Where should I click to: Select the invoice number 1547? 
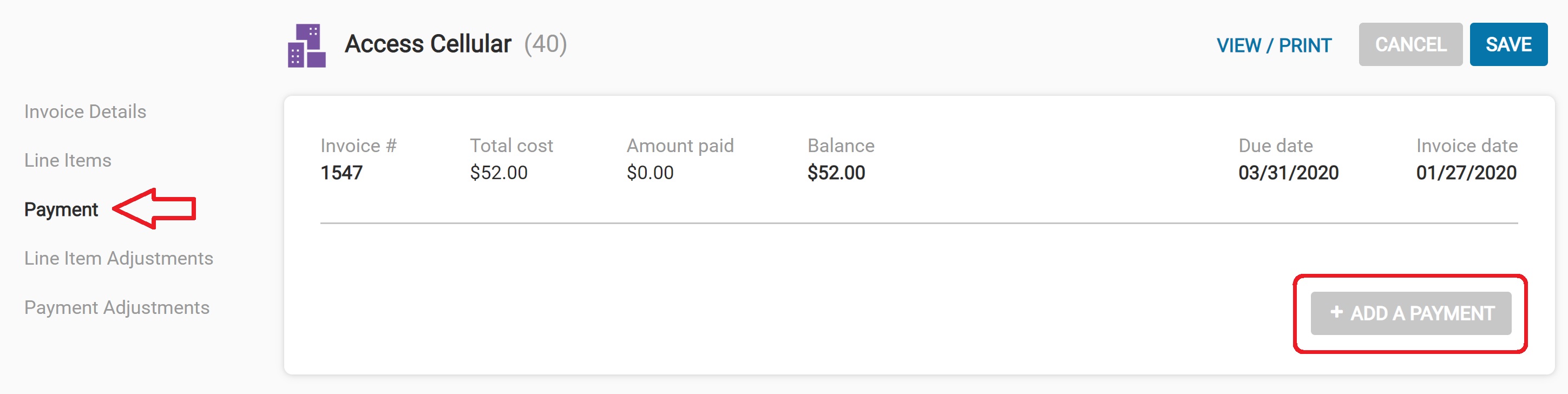tap(342, 173)
